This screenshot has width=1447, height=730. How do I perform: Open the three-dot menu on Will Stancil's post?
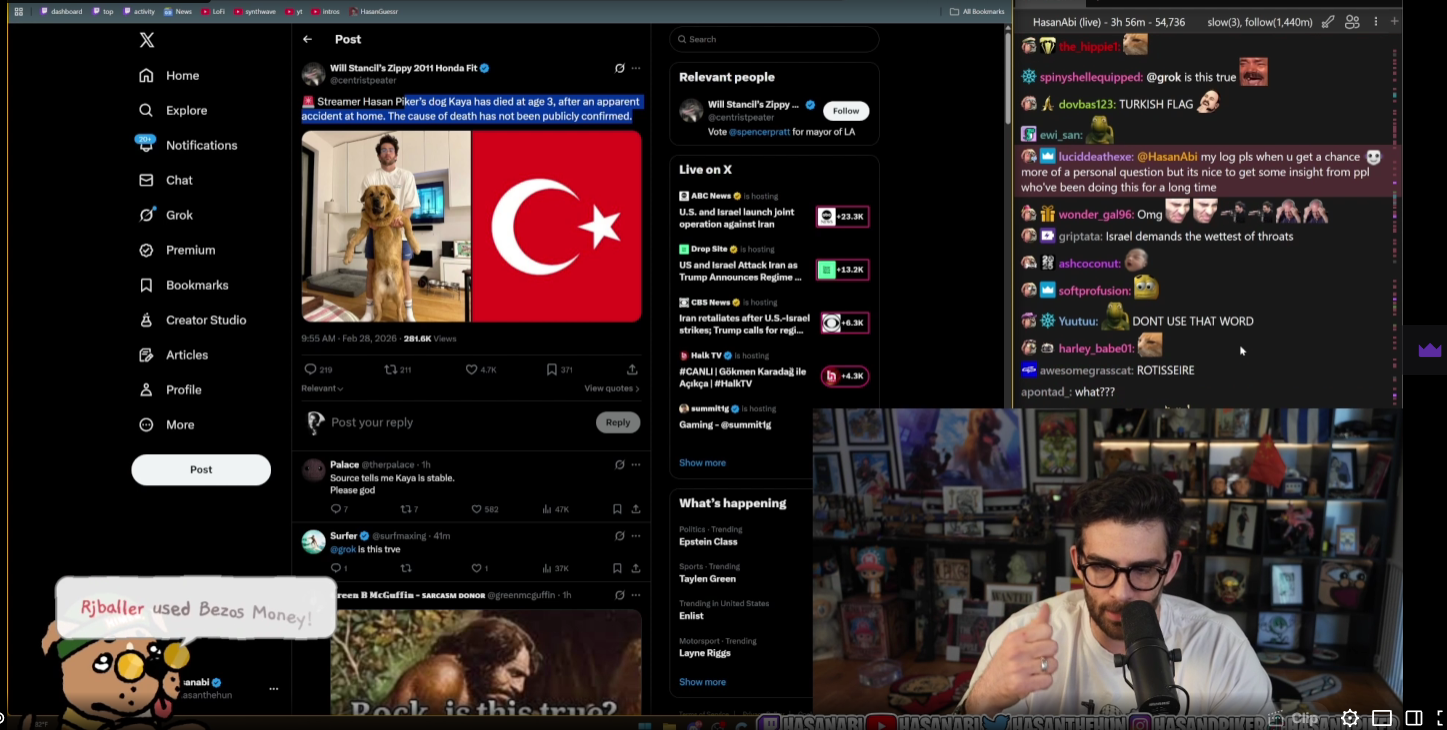point(636,69)
